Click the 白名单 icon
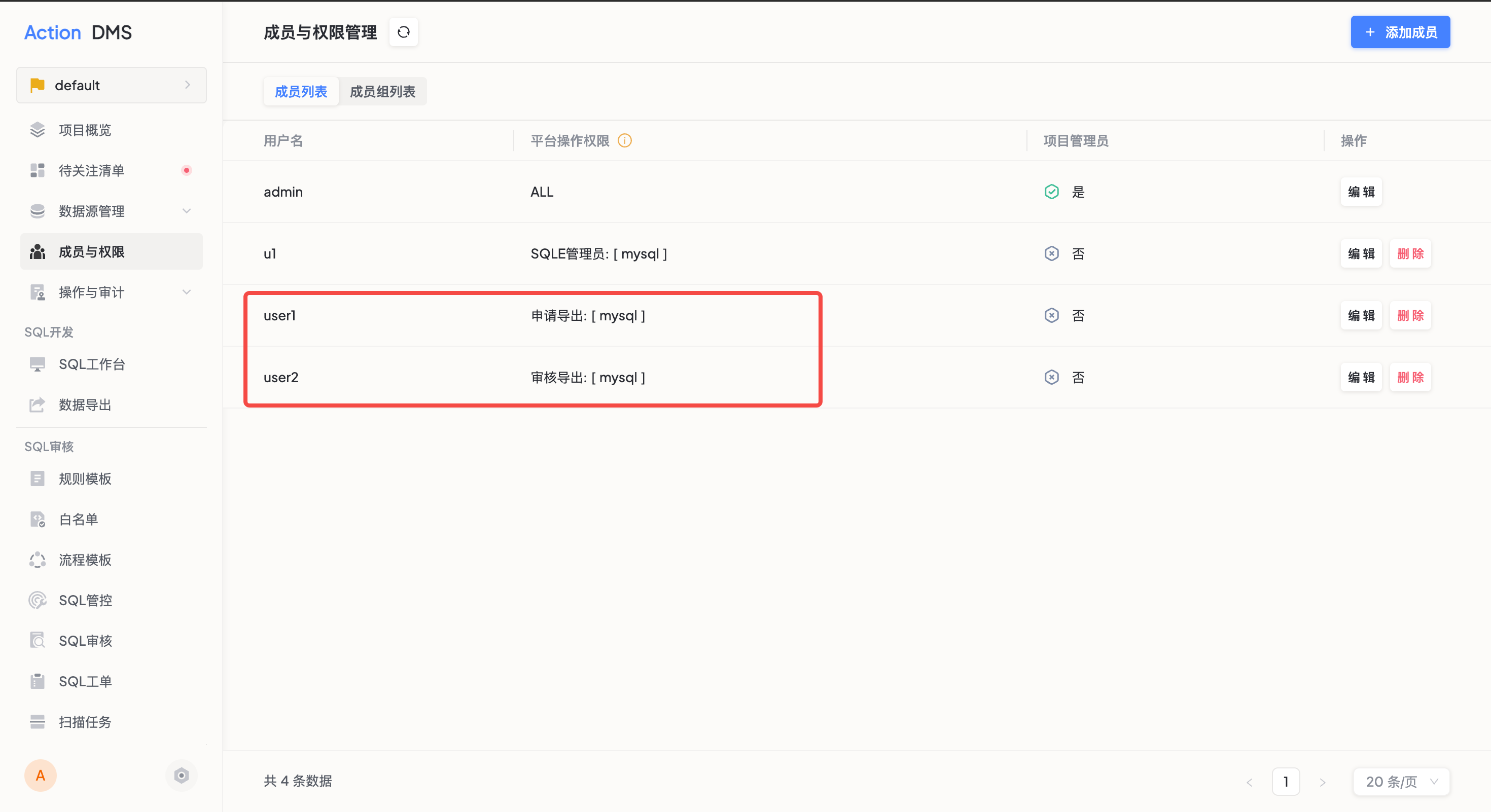 coord(38,520)
